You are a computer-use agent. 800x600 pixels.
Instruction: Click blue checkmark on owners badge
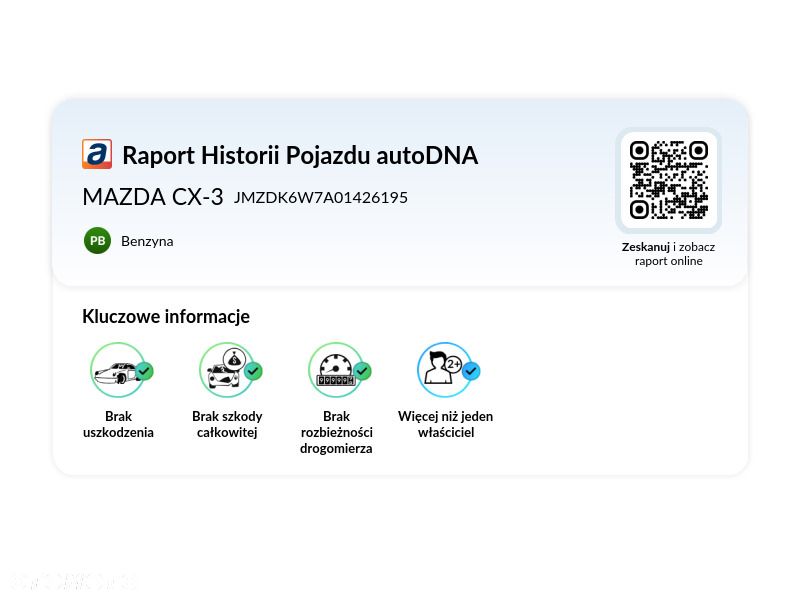point(471,371)
